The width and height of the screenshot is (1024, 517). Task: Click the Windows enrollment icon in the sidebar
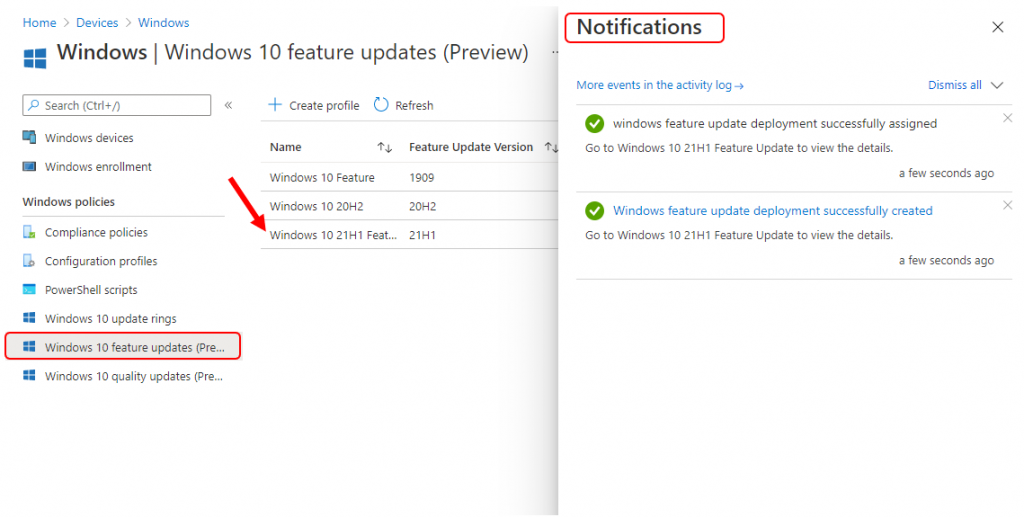coord(29,166)
